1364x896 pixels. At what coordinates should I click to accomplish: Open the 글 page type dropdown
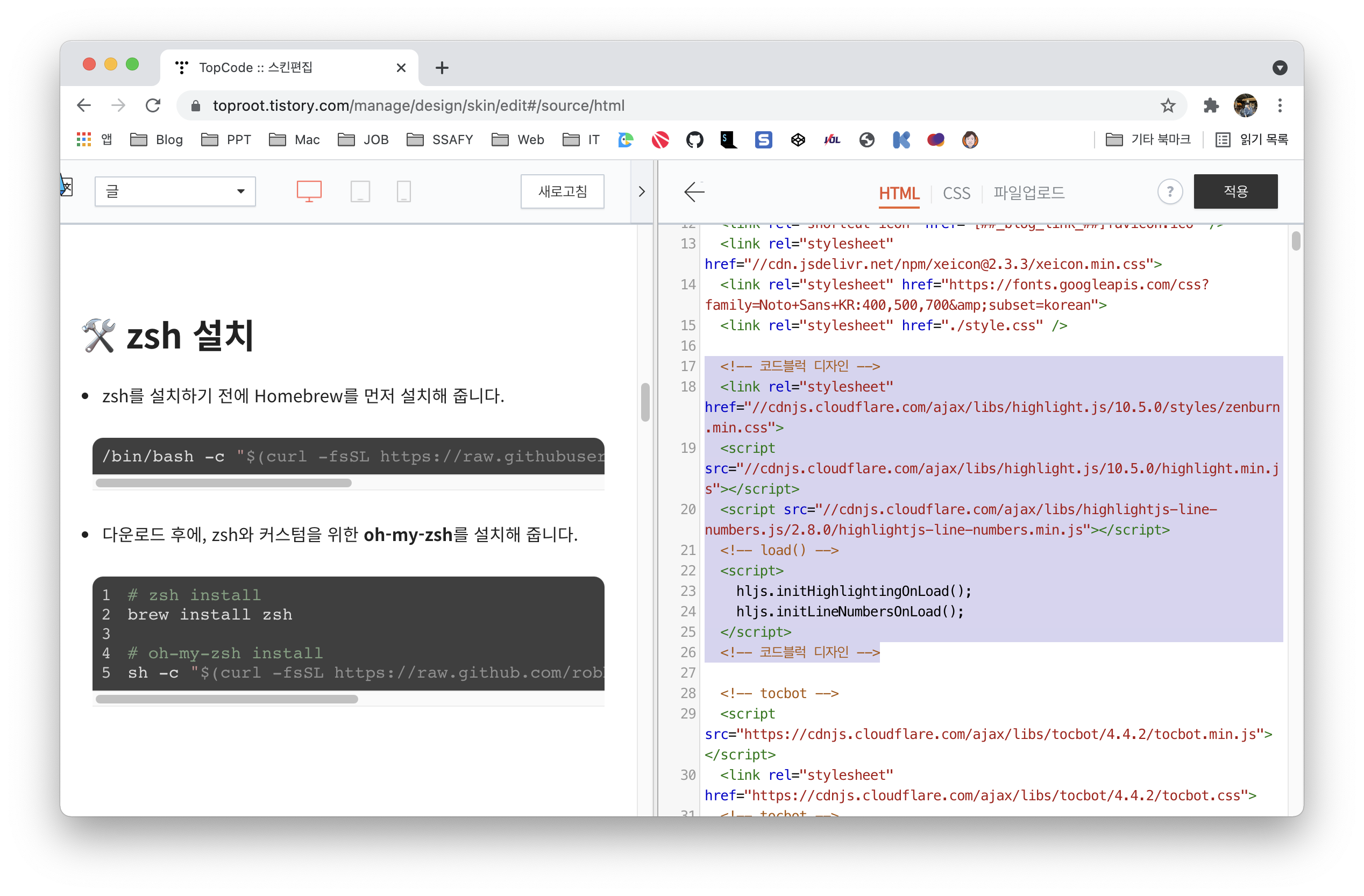pyautogui.click(x=175, y=191)
